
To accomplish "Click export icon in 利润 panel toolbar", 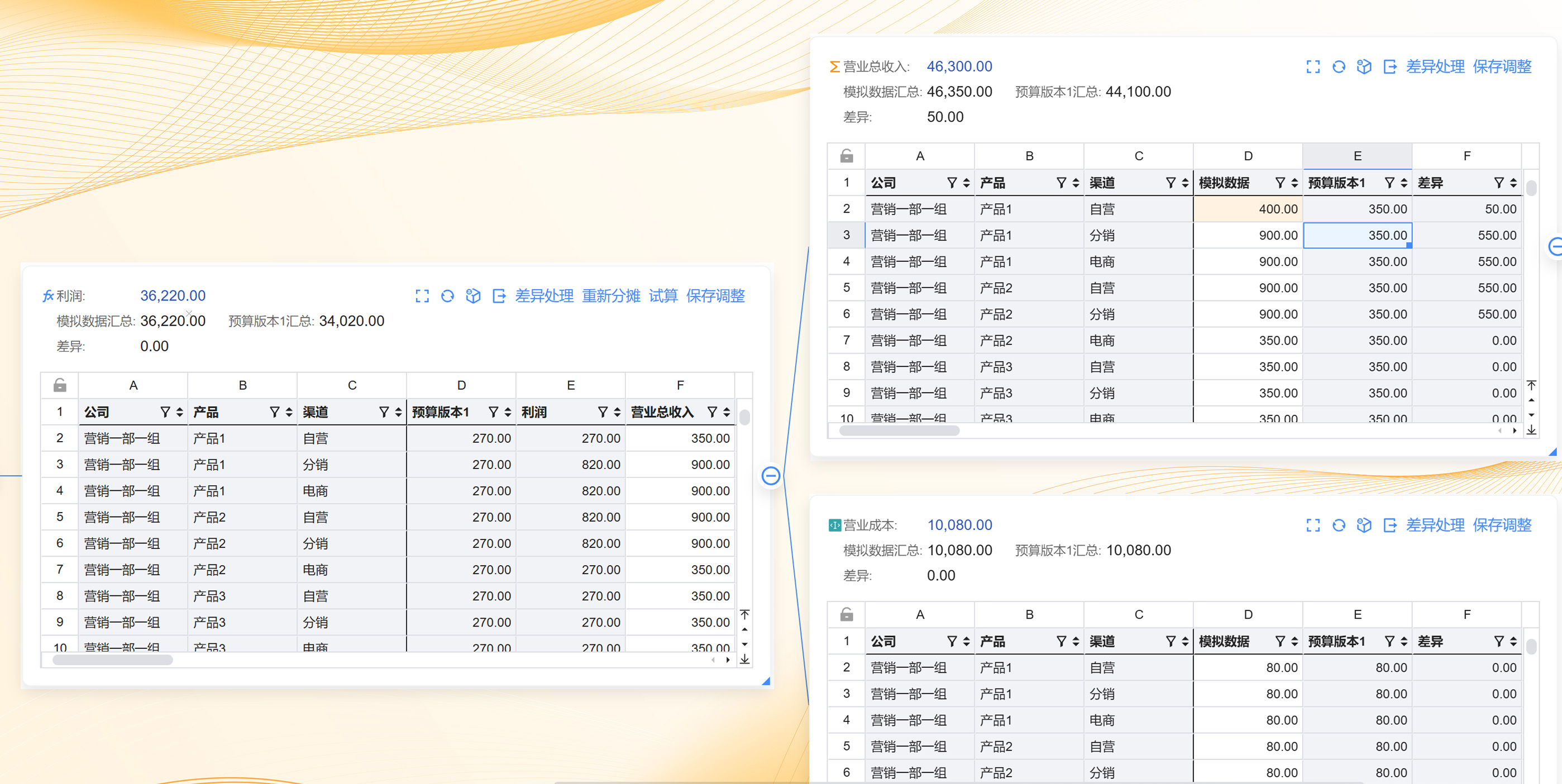I will click(x=499, y=296).
